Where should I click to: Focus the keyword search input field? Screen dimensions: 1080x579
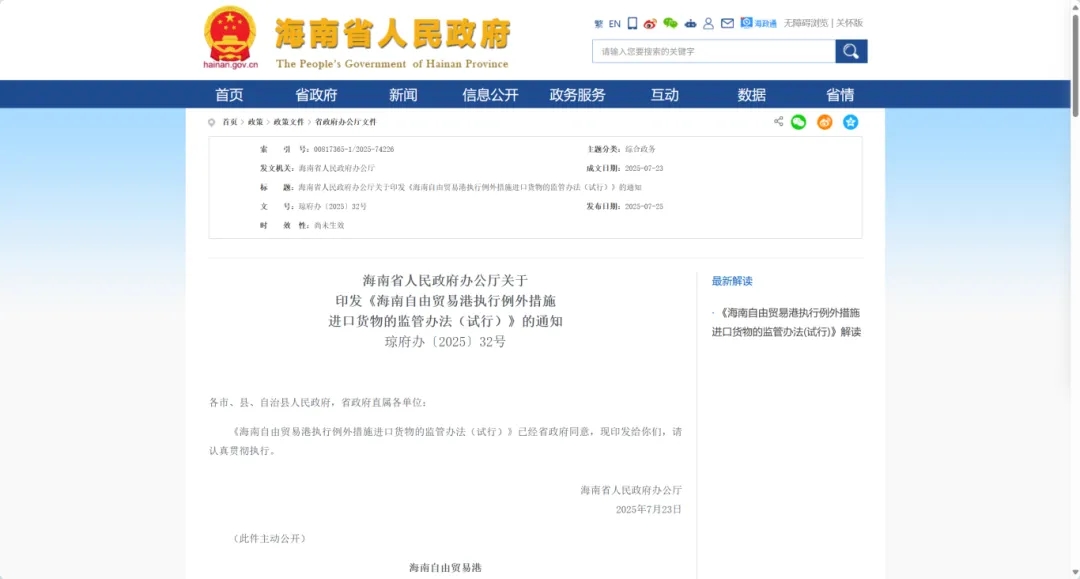[714, 51]
